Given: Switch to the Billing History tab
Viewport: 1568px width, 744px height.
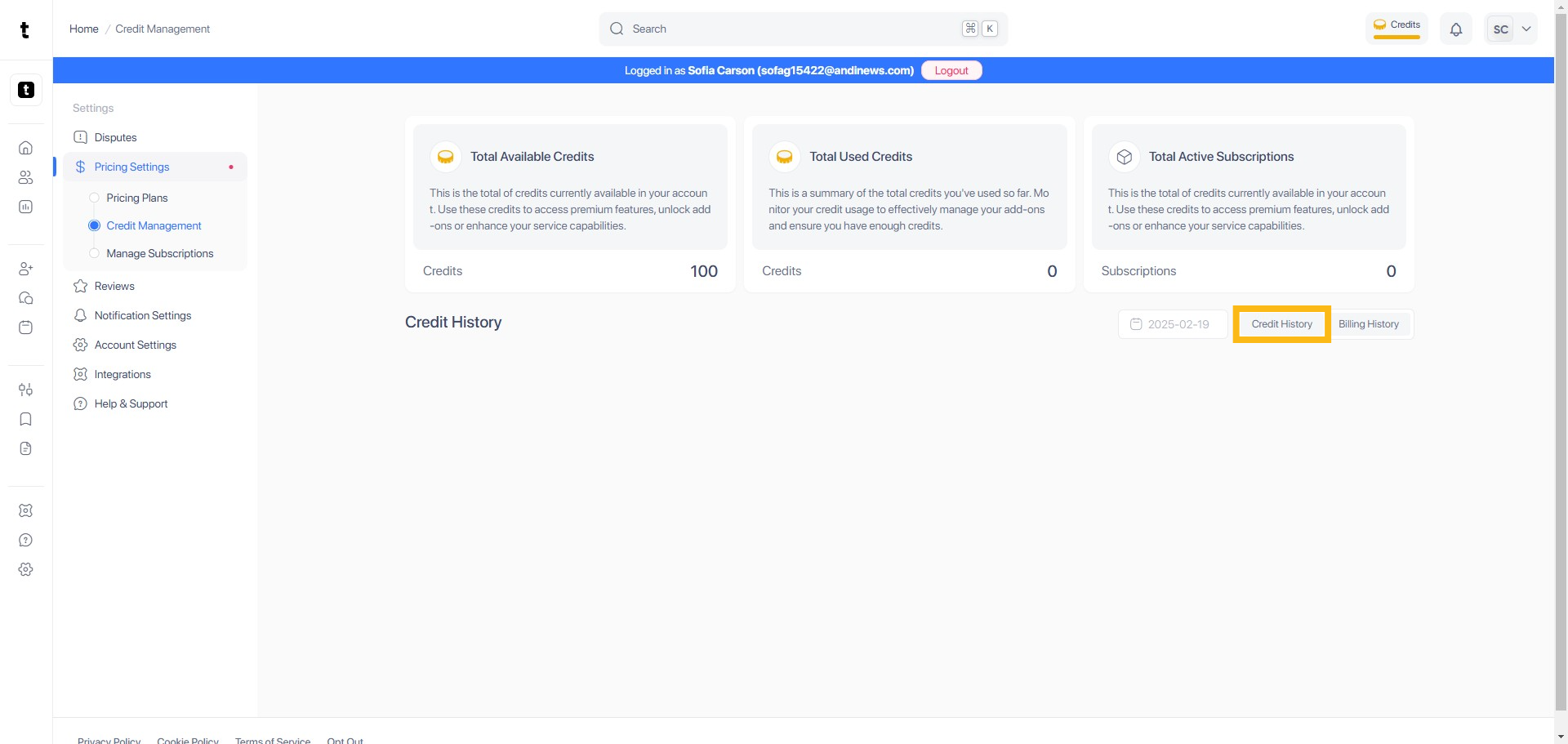Looking at the screenshot, I should point(1368,324).
